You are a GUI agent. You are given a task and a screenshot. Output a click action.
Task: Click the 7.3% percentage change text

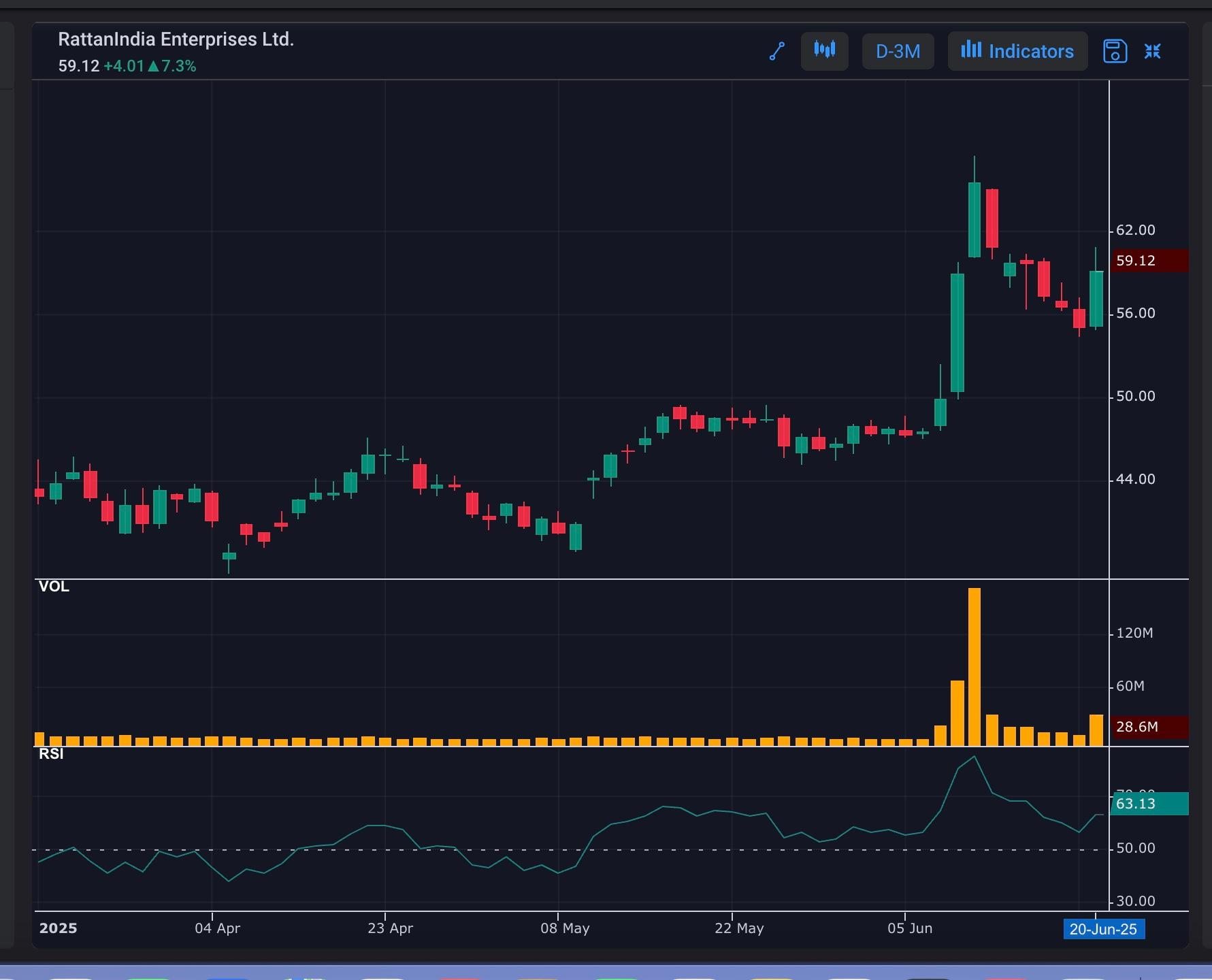pos(178,66)
